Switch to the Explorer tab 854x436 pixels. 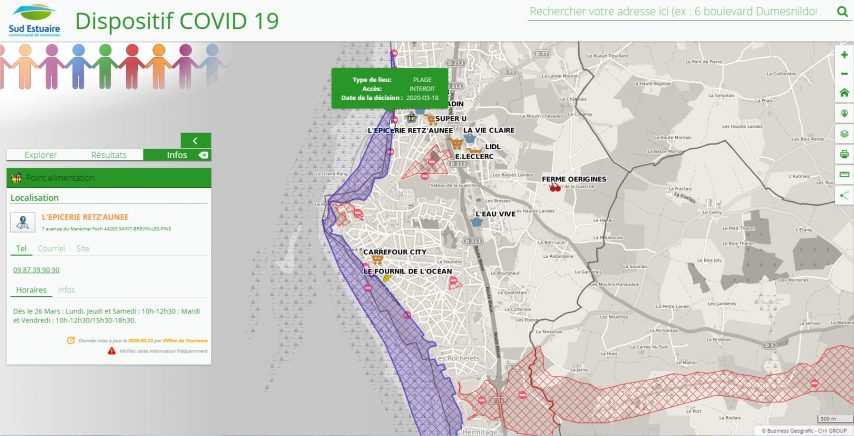point(40,155)
